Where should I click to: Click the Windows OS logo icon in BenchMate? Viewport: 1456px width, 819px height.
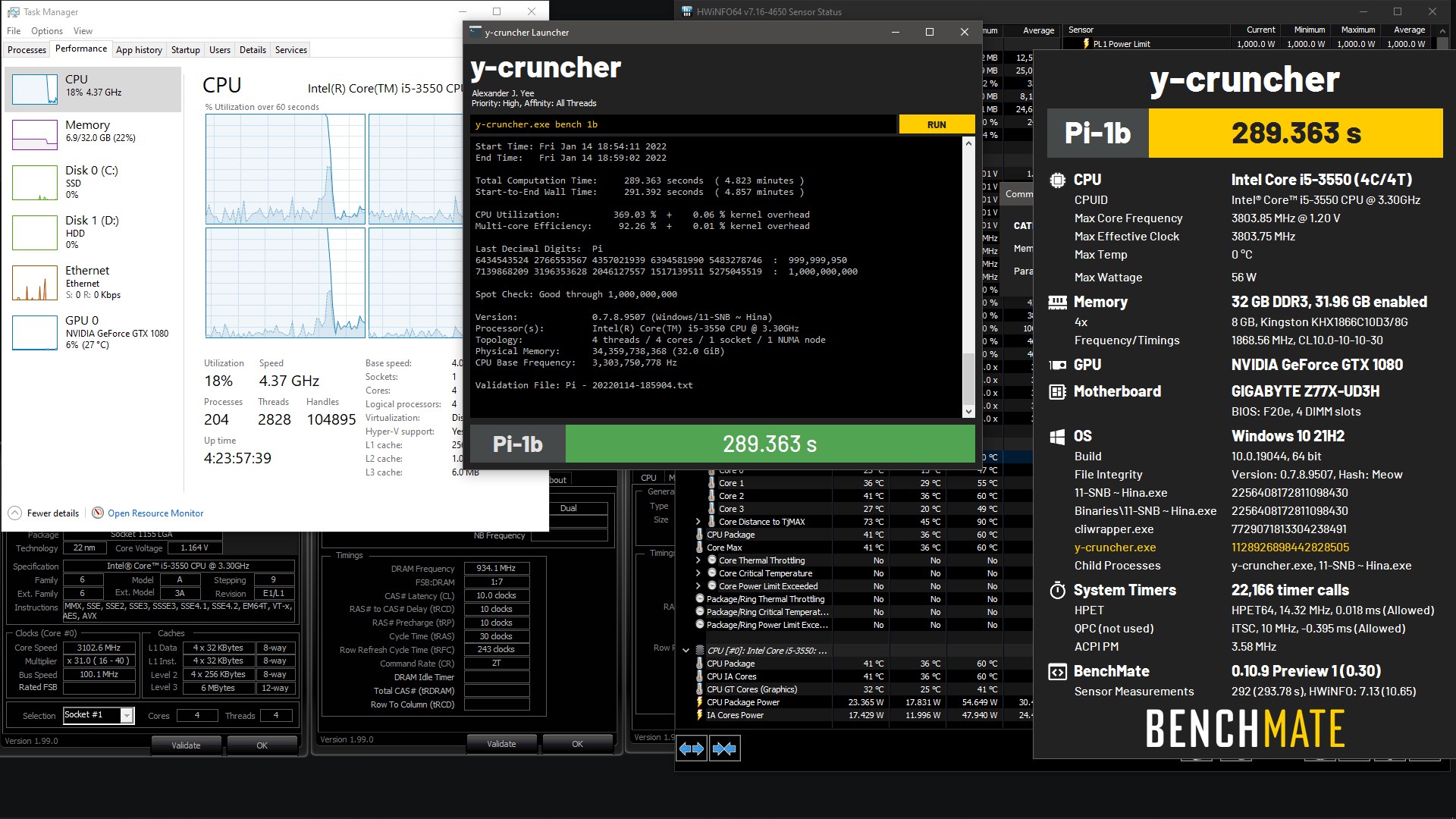click(x=1057, y=436)
